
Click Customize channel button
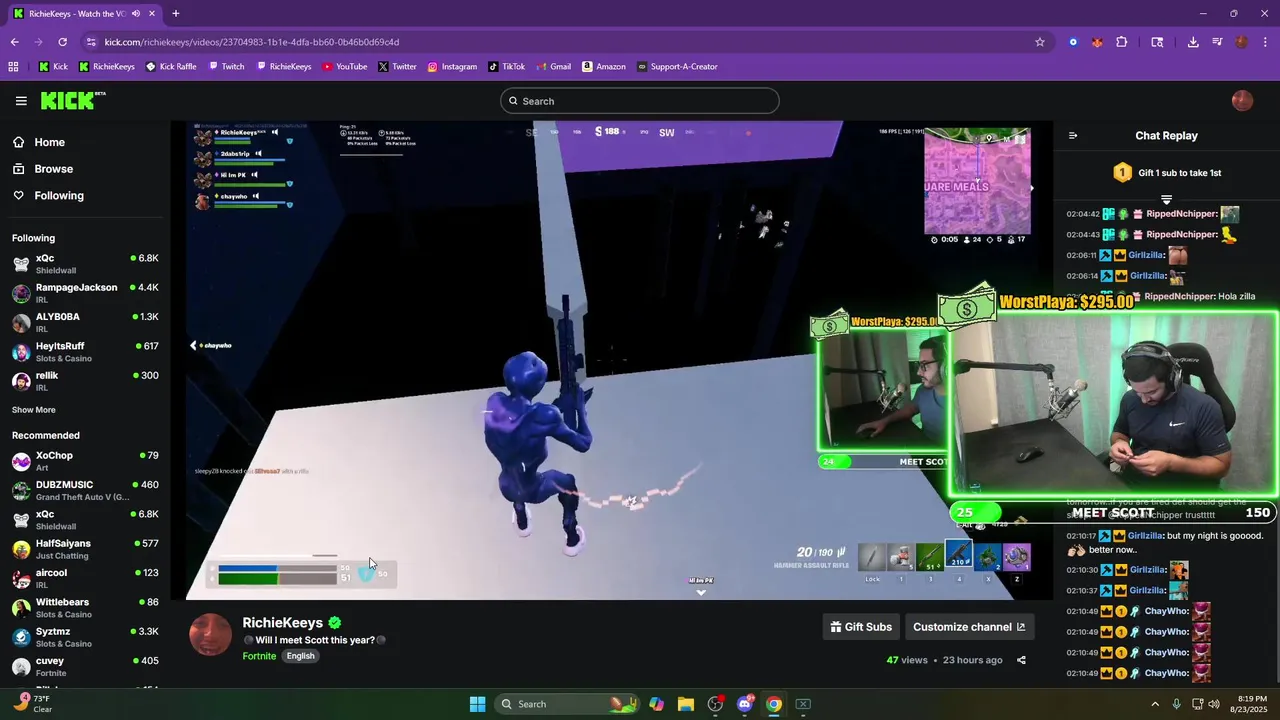click(969, 627)
